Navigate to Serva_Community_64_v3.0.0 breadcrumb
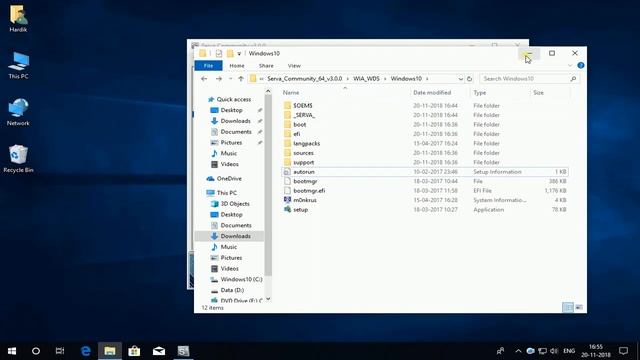Image resolution: width=640 pixels, height=360 pixels. click(x=304, y=79)
